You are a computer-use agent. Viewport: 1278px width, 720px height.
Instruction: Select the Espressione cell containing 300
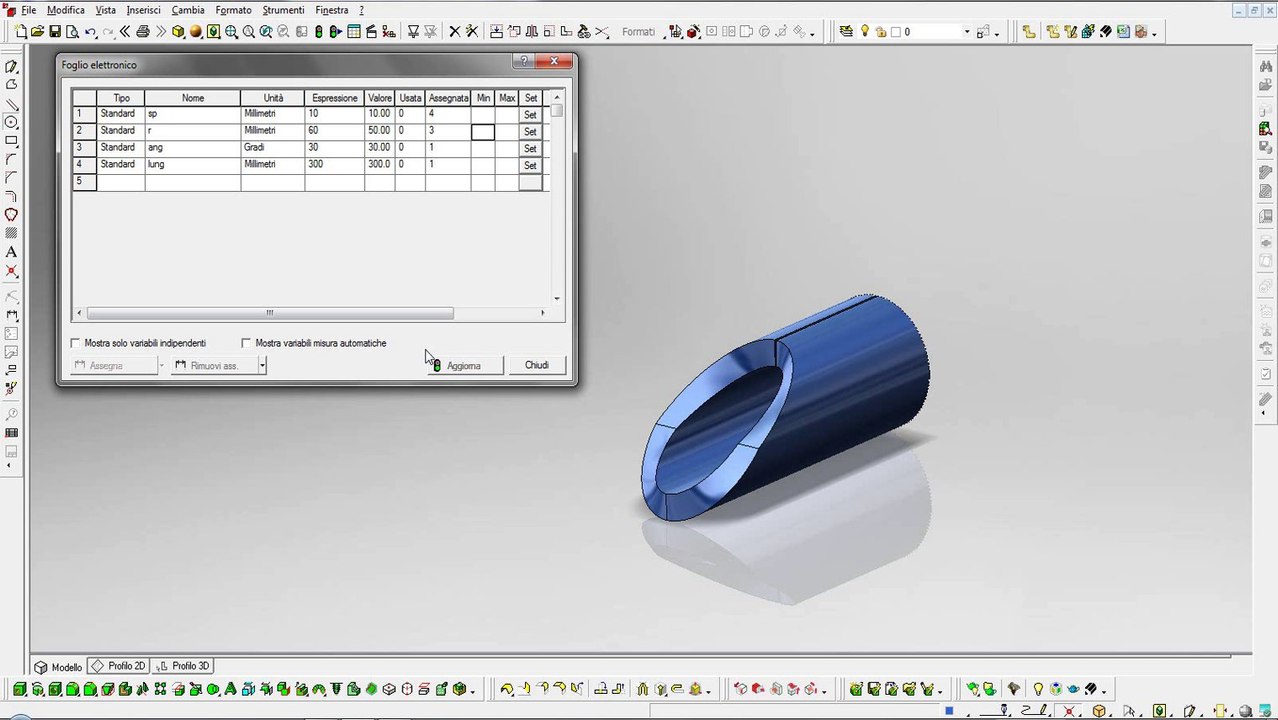(335, 164)
